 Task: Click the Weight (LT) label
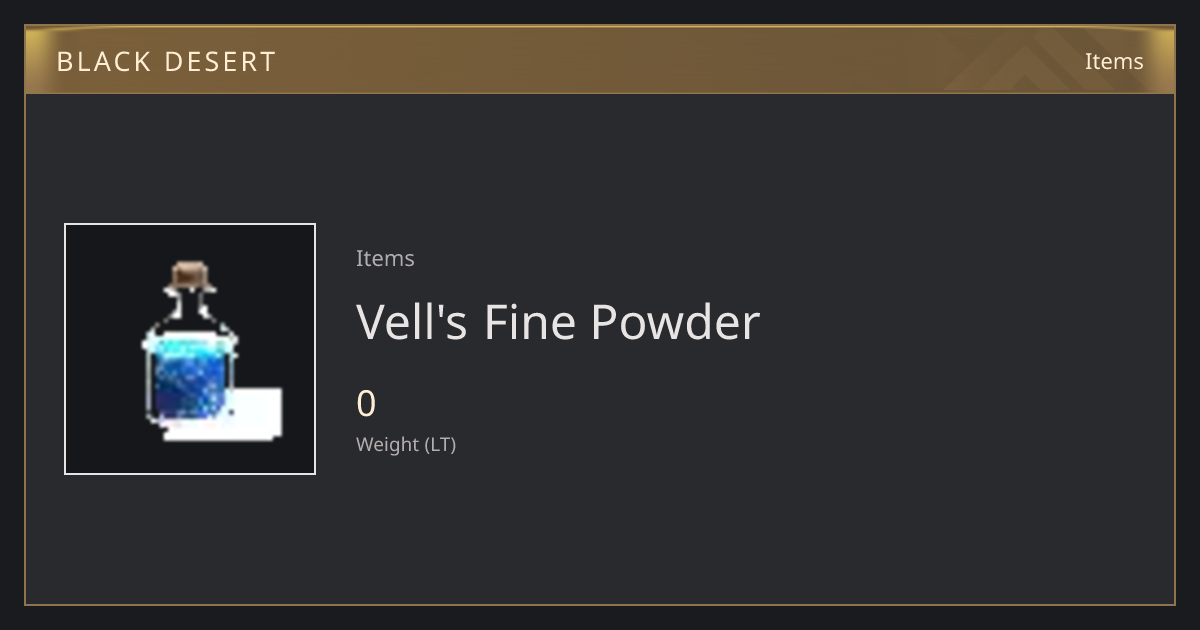pos(406,445)
